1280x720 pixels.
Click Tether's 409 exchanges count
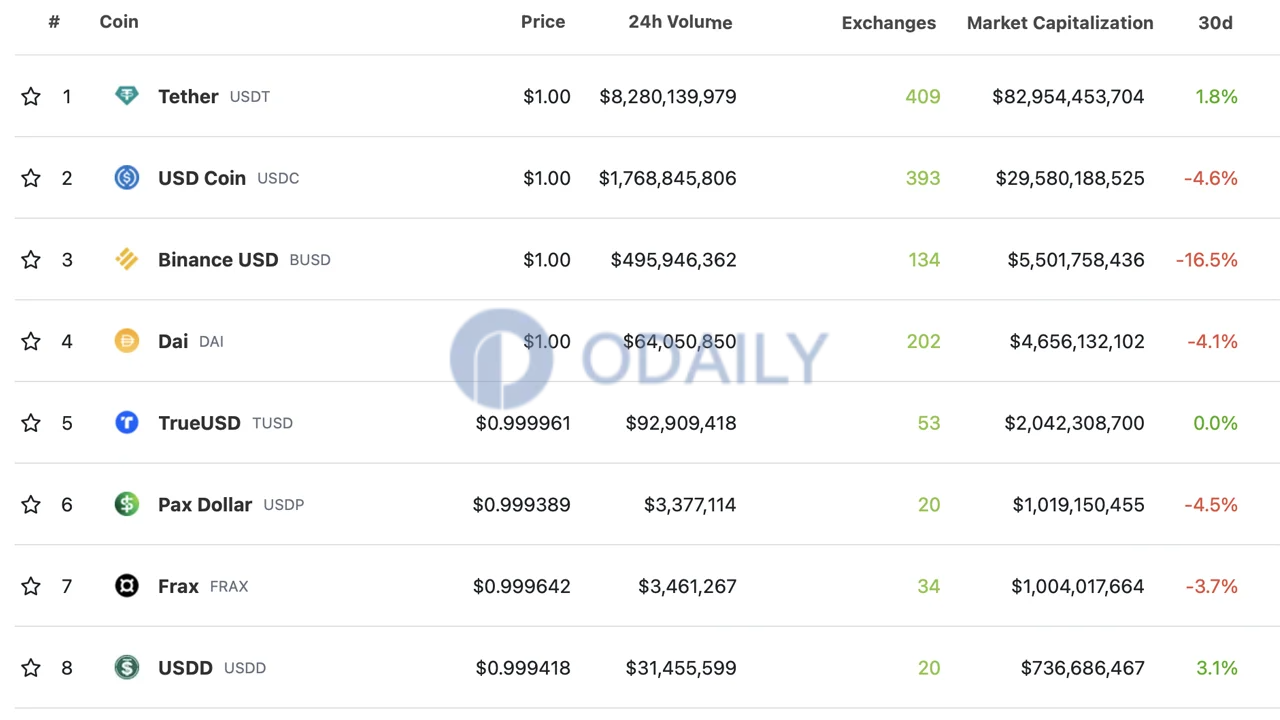tap(923, 96)
